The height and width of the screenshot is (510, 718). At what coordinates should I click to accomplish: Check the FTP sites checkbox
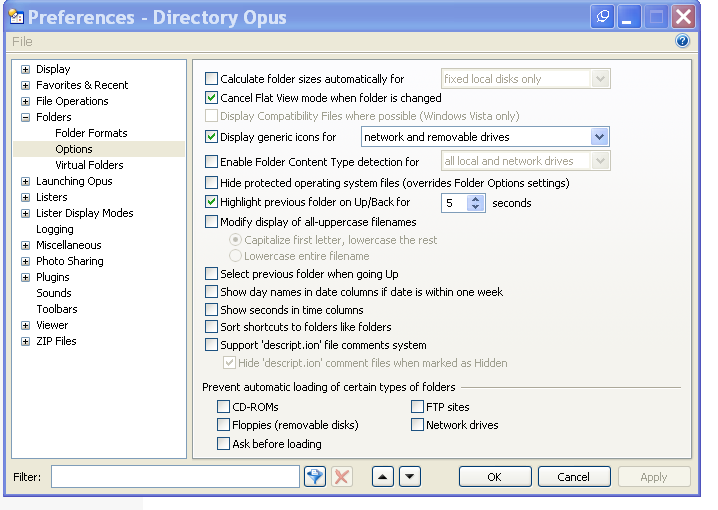pos(417,407)
